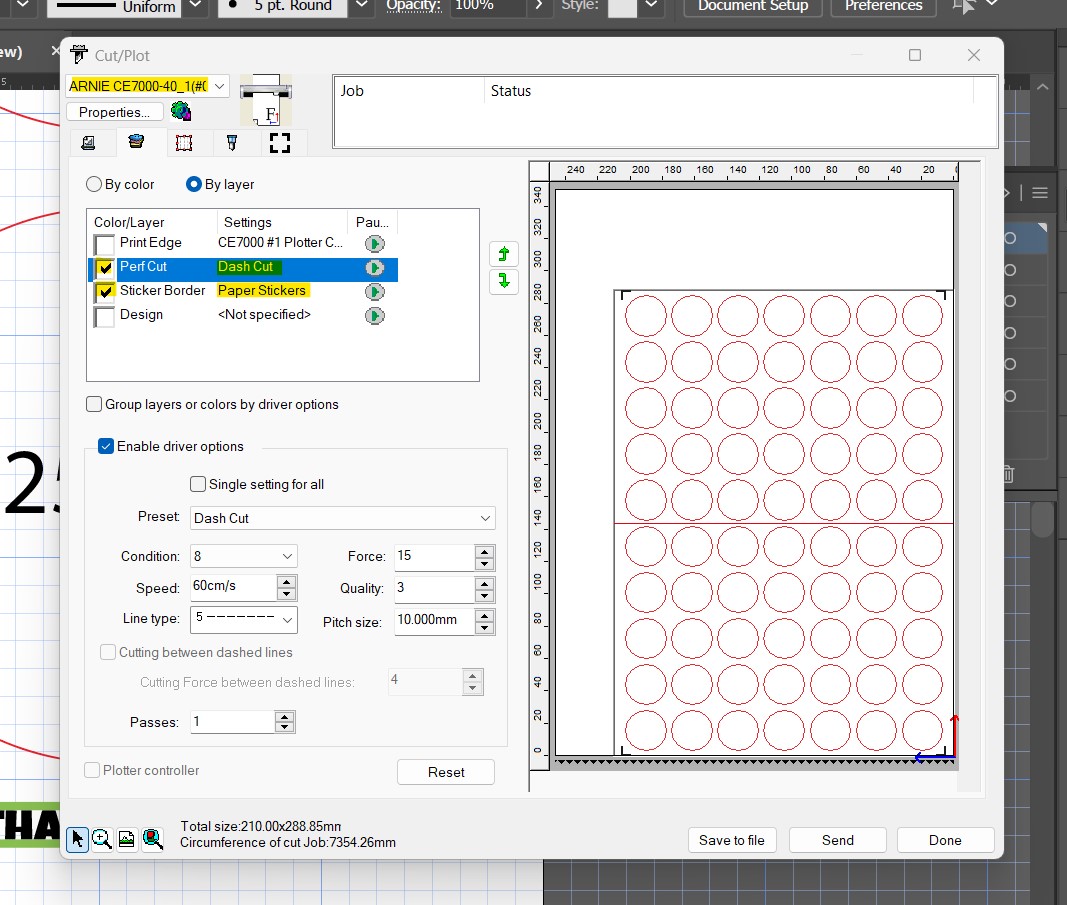
Task: Move selected layer up with green arrow
Action: [504, 254]
